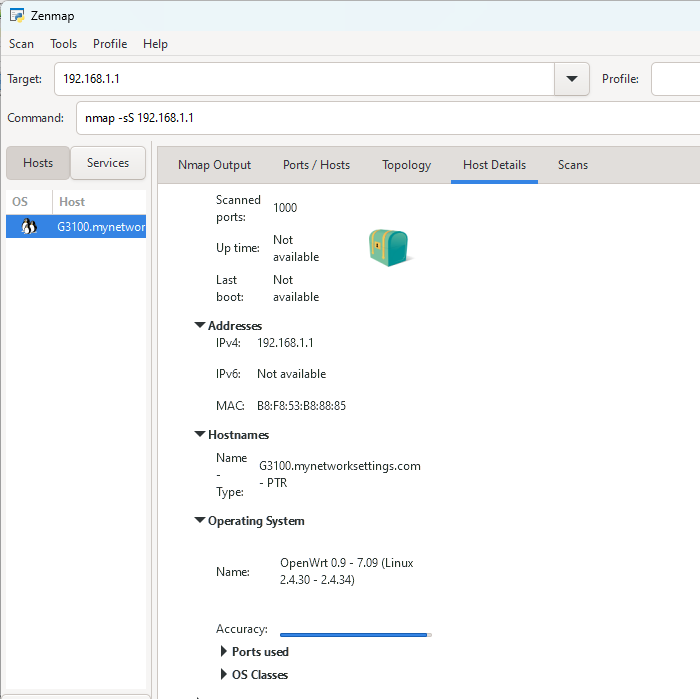Open the Scan menu

click(21, 44)
